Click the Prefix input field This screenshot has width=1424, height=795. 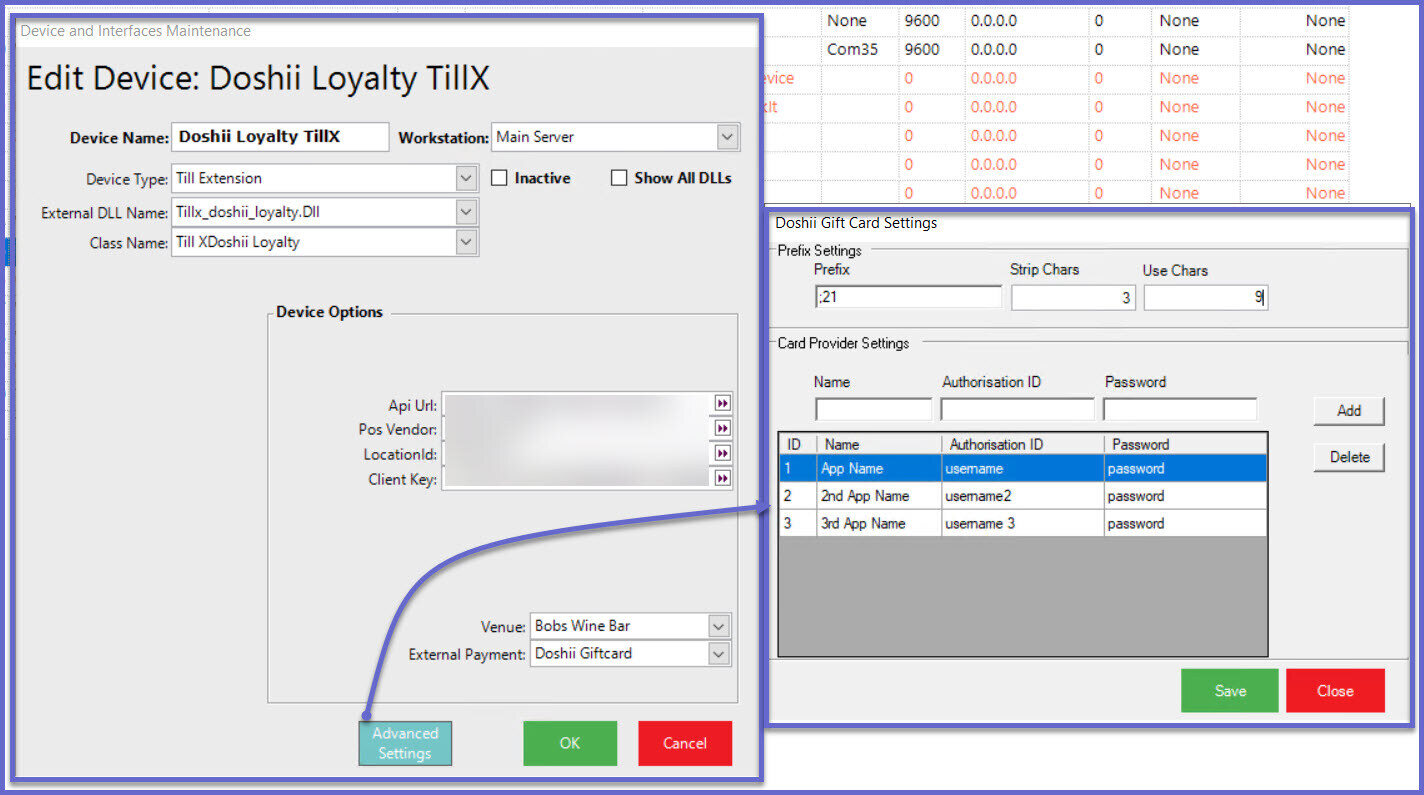pyautogui.click(x=908, y=297)
